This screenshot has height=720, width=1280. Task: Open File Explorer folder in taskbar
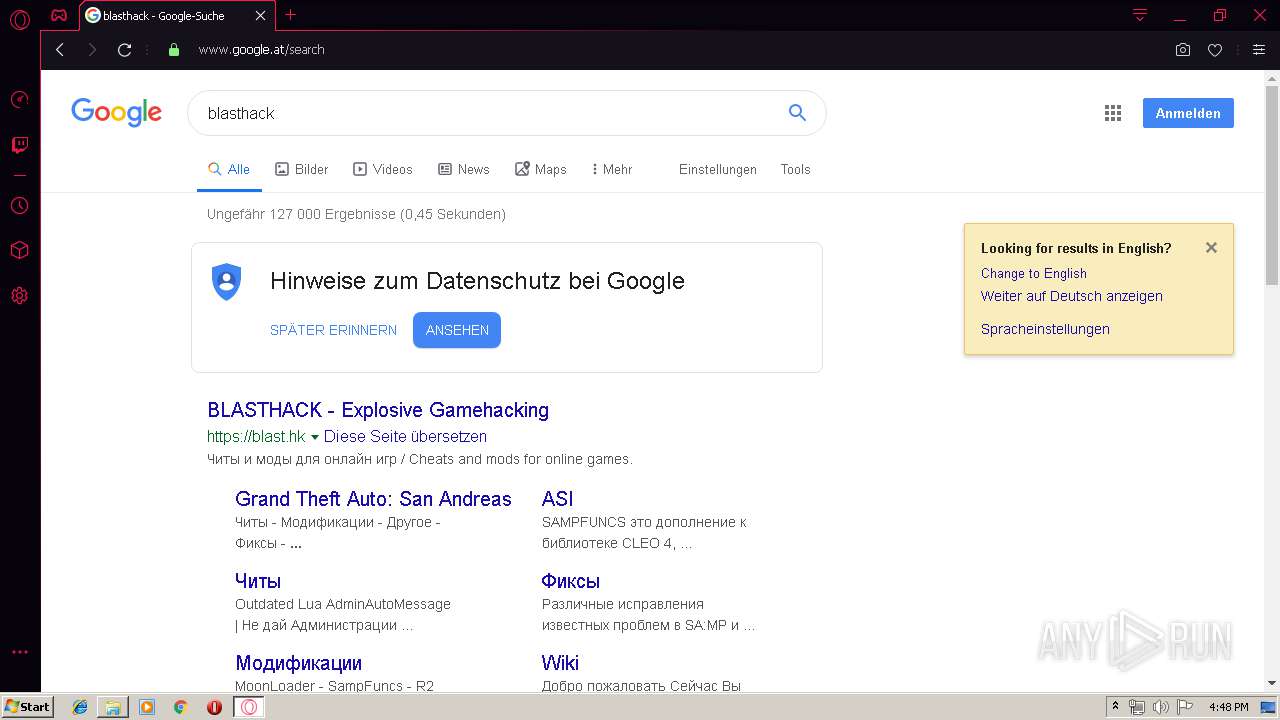pos(113,707)
